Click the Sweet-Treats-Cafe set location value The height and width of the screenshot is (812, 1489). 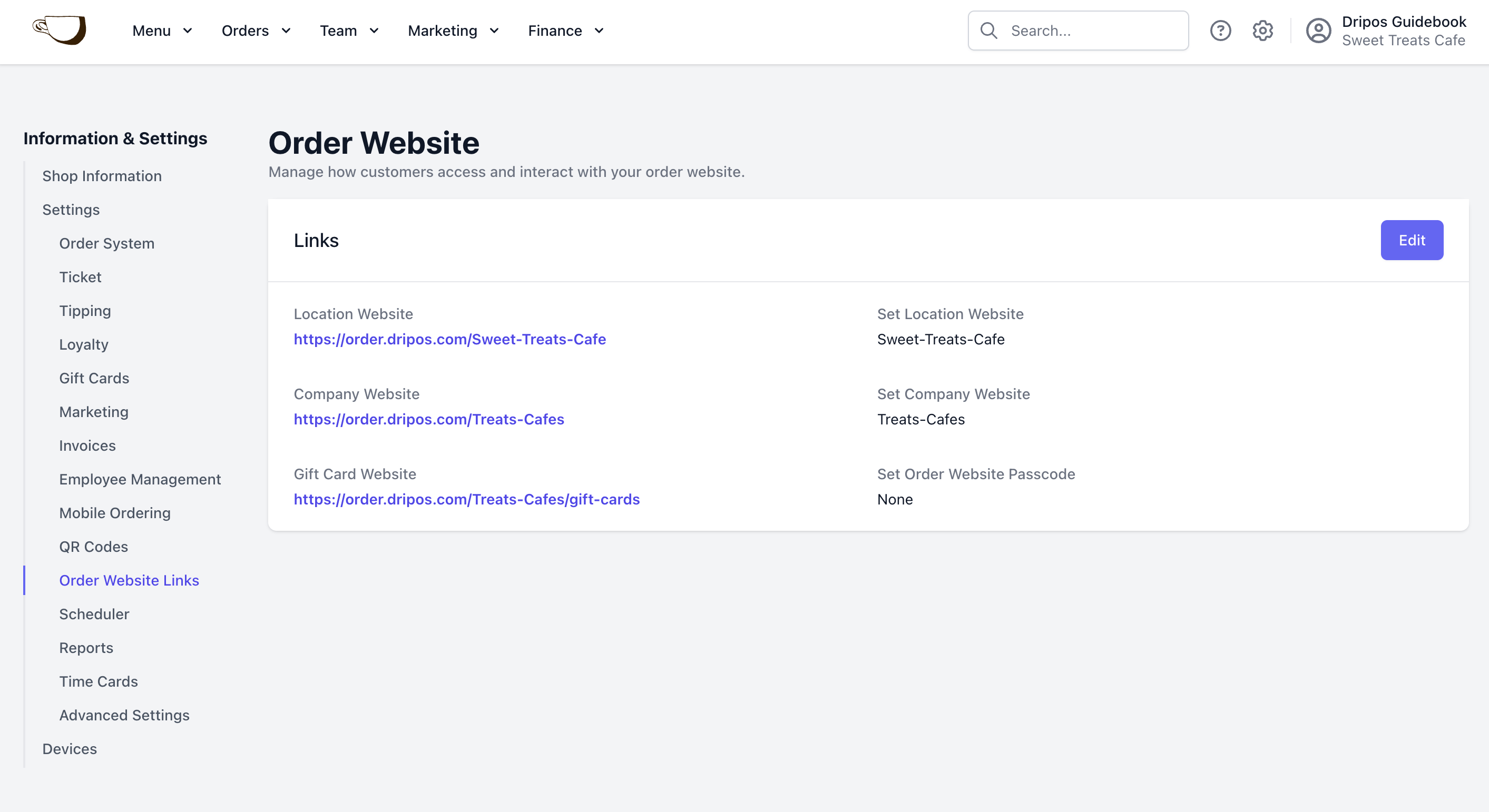tap(941, 339)
